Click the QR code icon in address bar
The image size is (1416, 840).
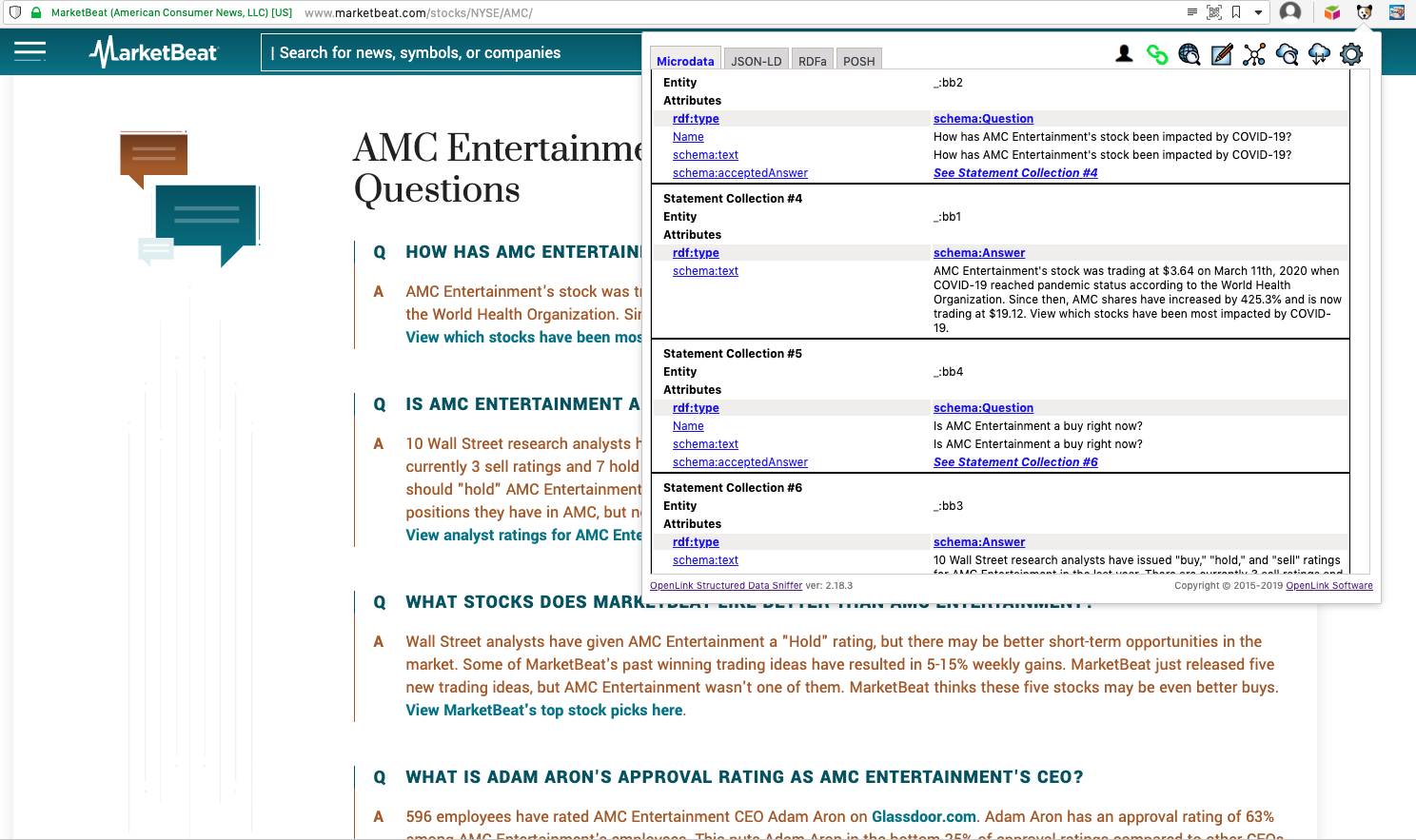[1214, 12]
